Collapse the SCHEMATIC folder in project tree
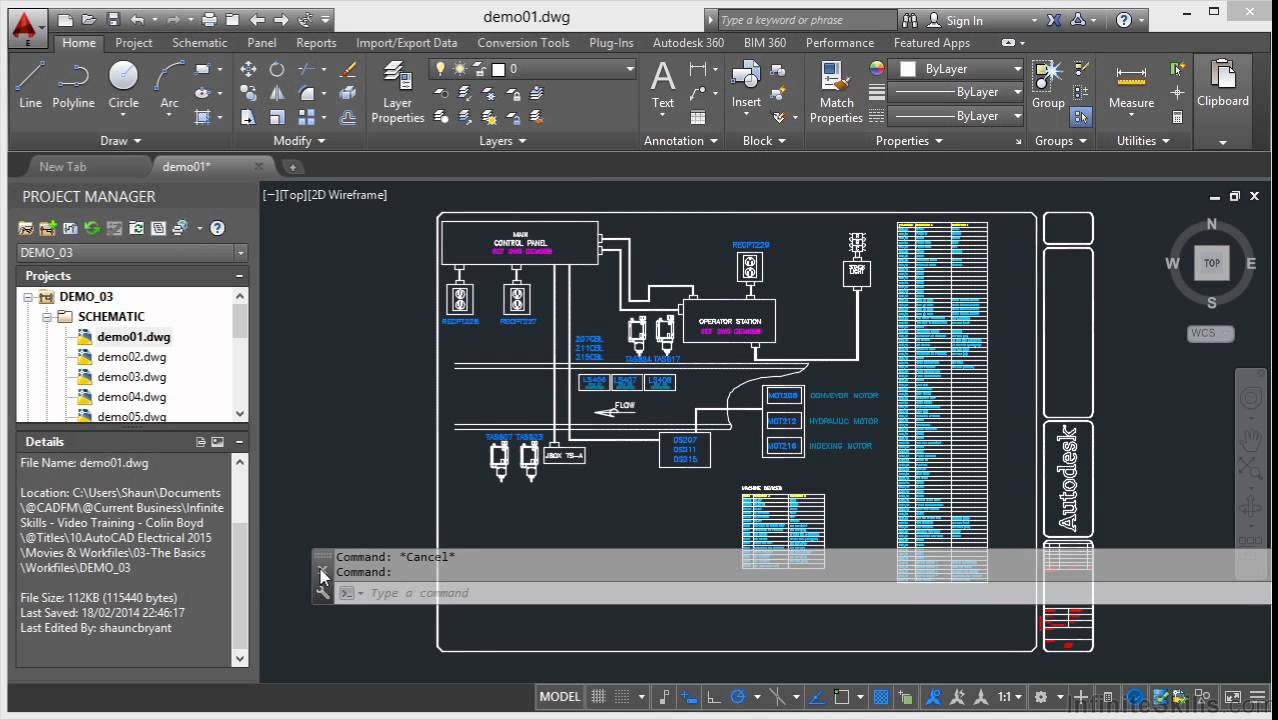This screenshot has height=720, width=1278. [x=47, y=317]
